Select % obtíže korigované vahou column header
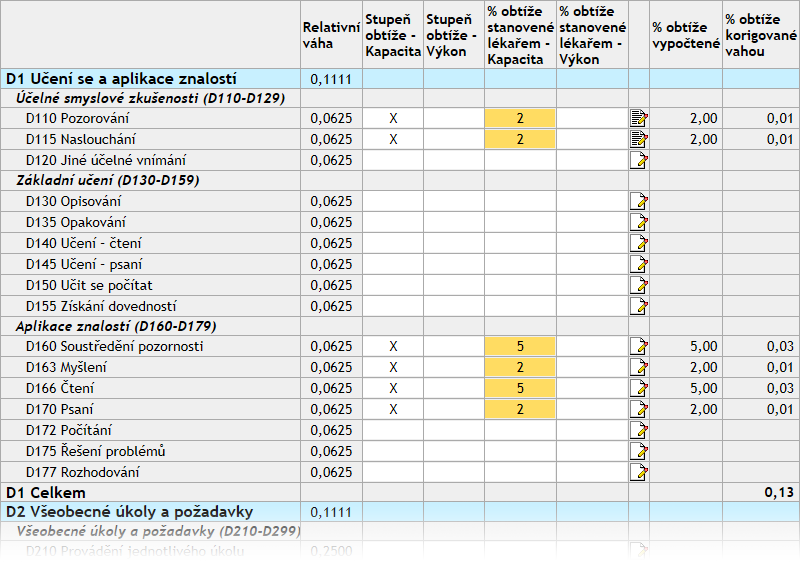Screen dimensions: 800x562 tap(761, 35)
